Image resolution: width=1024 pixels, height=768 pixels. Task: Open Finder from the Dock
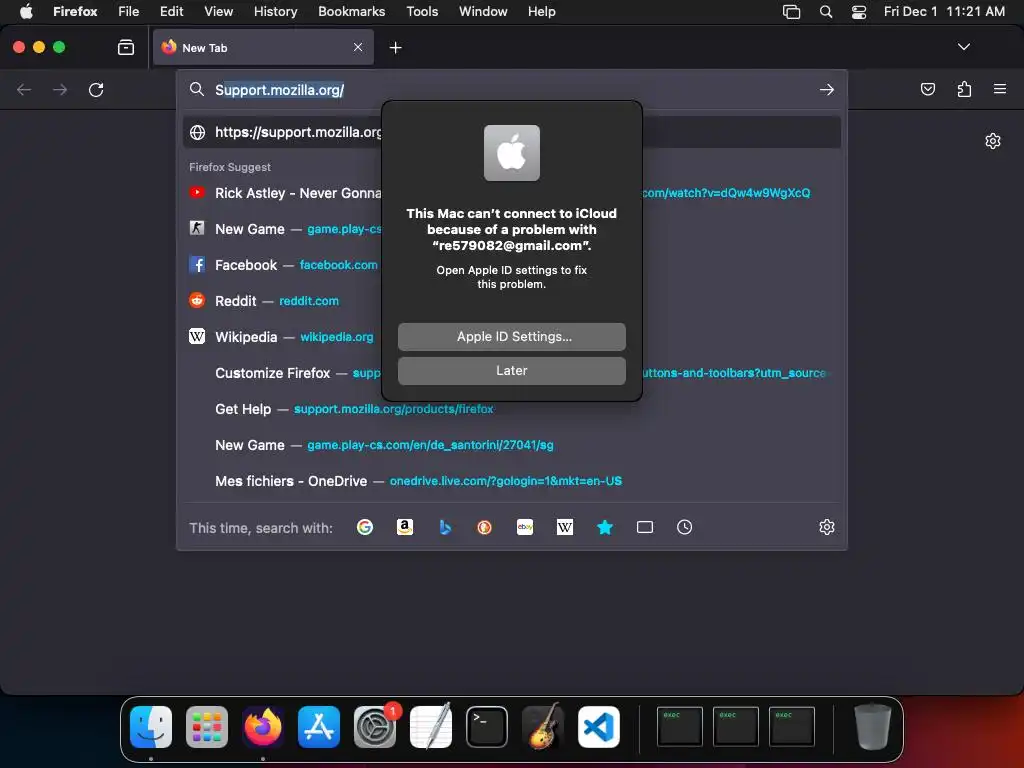point(151,727)
